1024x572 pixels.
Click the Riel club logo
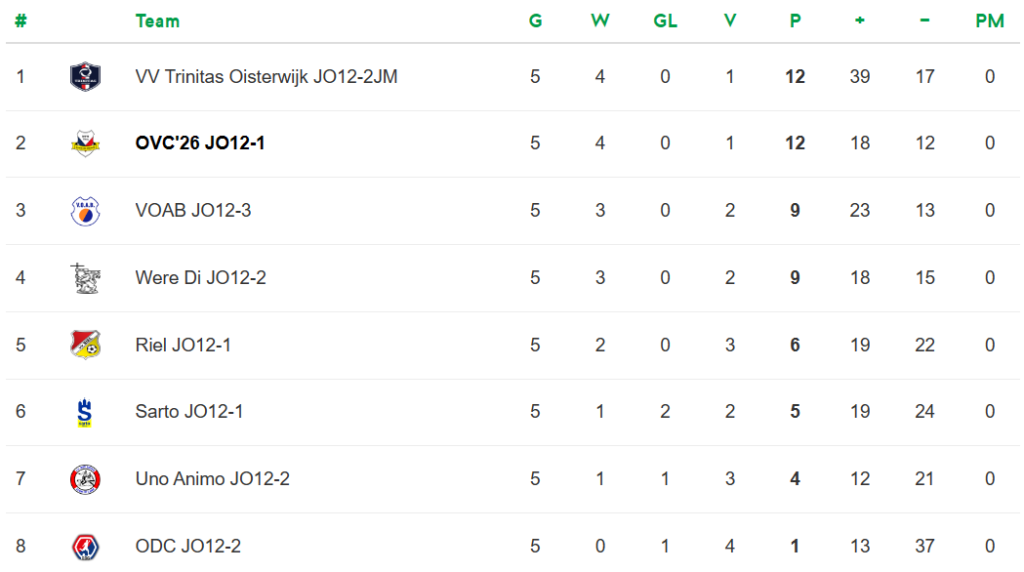(85, 345)
